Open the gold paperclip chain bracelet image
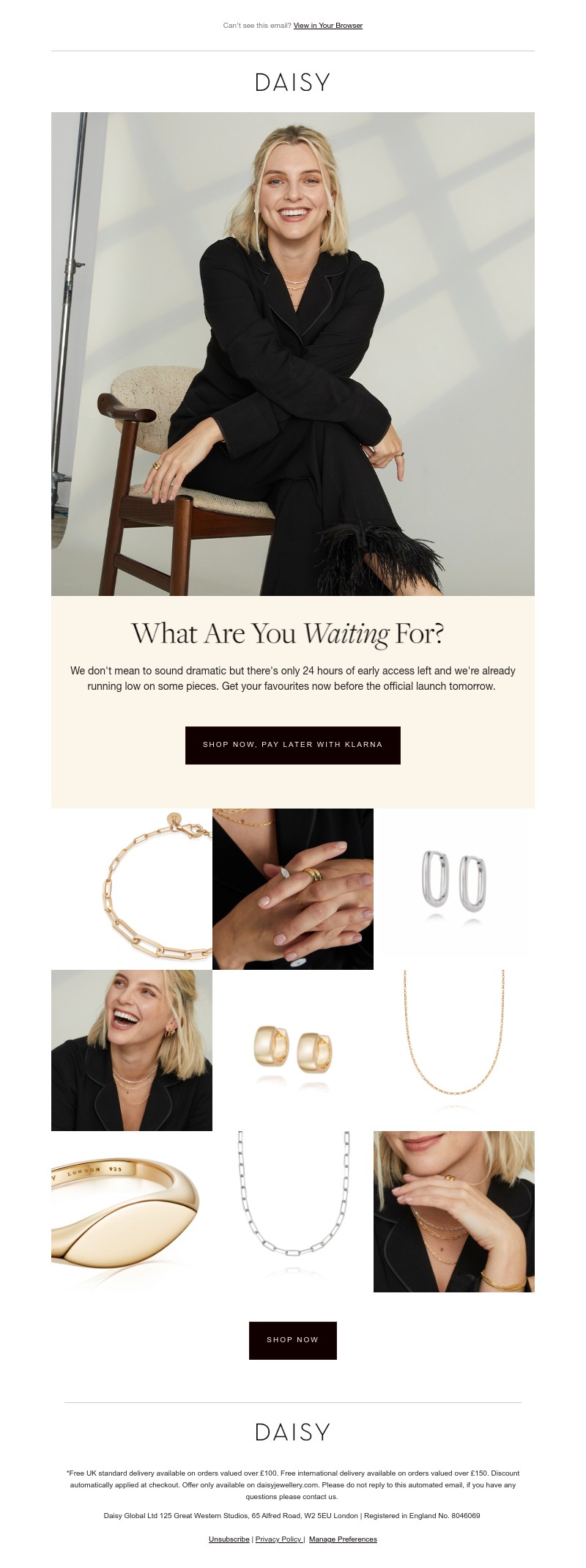The height and width of the screenshot is (1568, 586). 132,889
